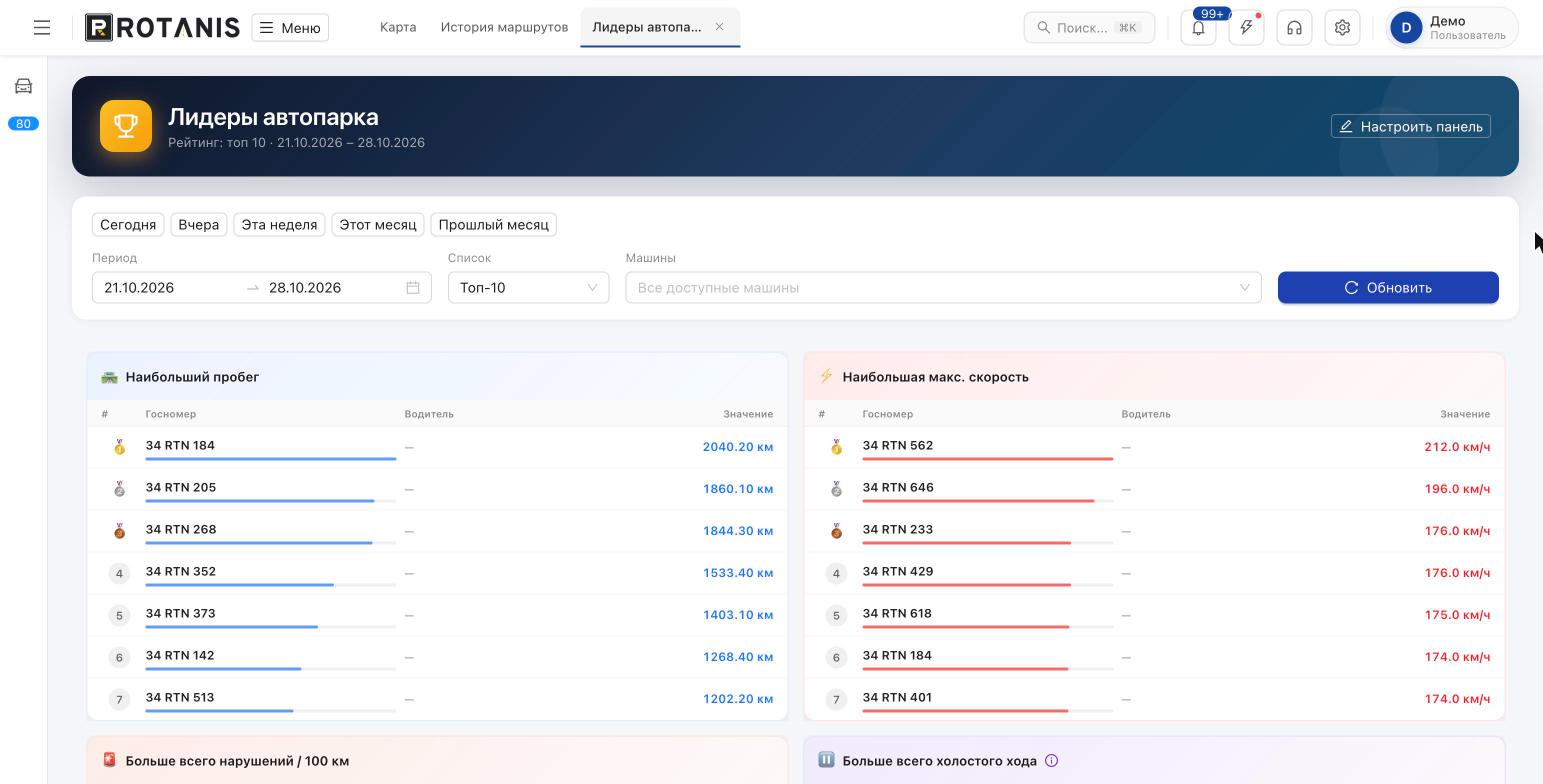Open the Меню button
This screenshot has height=784, width=1543.
(x=290, y=28)
